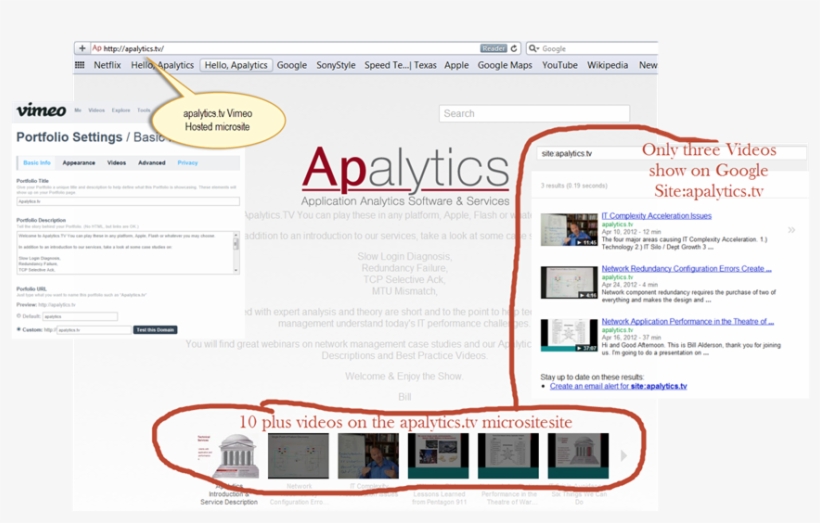Click the Google search field in browser toolbar
The image size is (820, 523).
(x=598, y=49)
